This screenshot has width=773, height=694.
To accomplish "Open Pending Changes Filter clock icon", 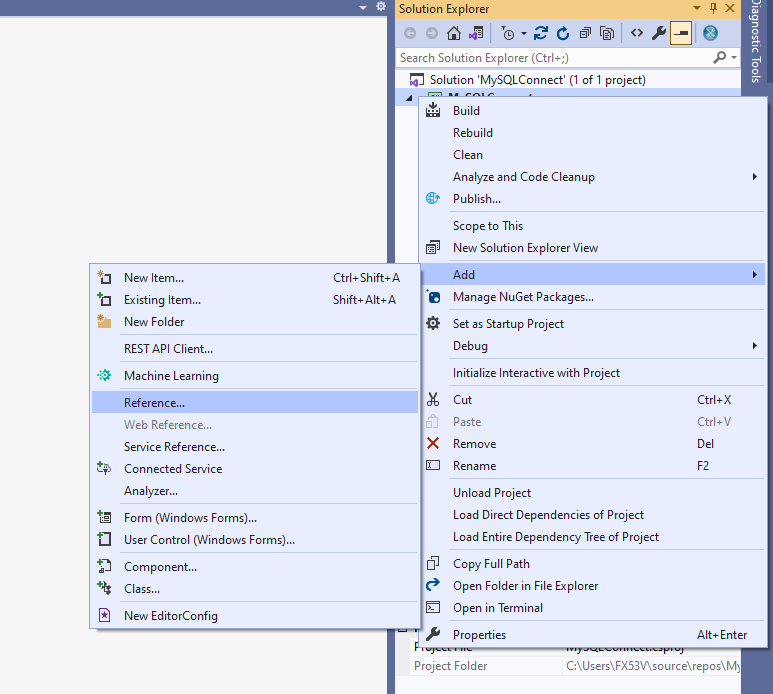I will 507,33.
